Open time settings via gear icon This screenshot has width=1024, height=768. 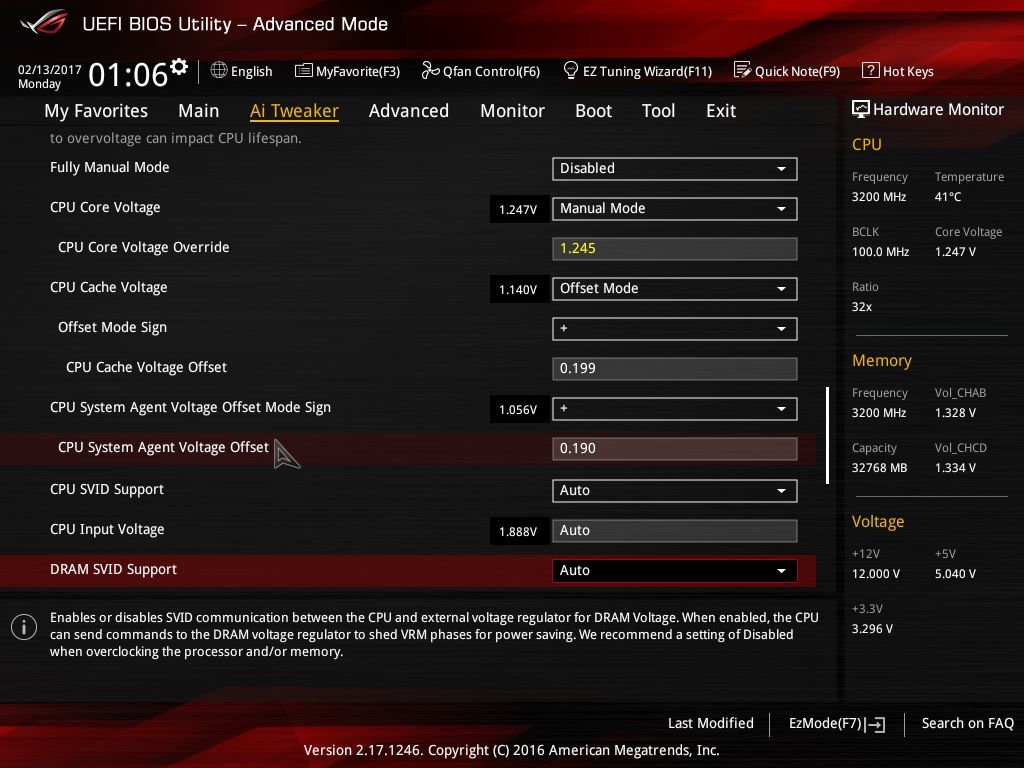[179, 67]
